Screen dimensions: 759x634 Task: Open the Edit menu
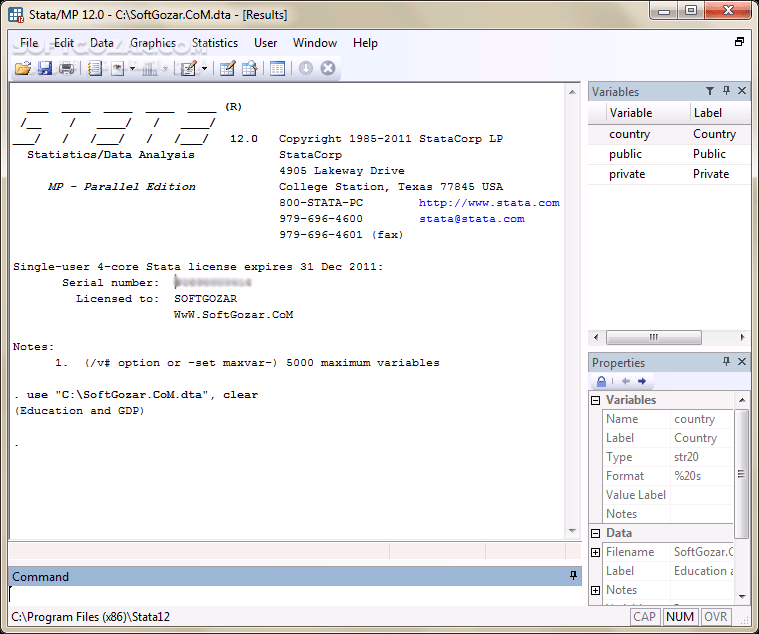click(x=63, y=43)
